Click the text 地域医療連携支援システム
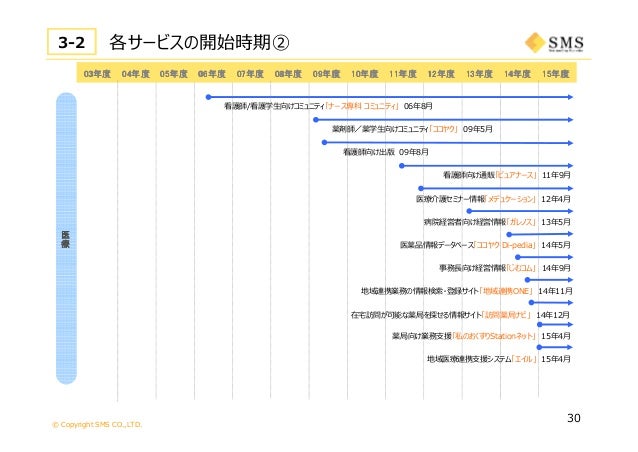Viewport: 638px width, 452px height. click(469, 359)
